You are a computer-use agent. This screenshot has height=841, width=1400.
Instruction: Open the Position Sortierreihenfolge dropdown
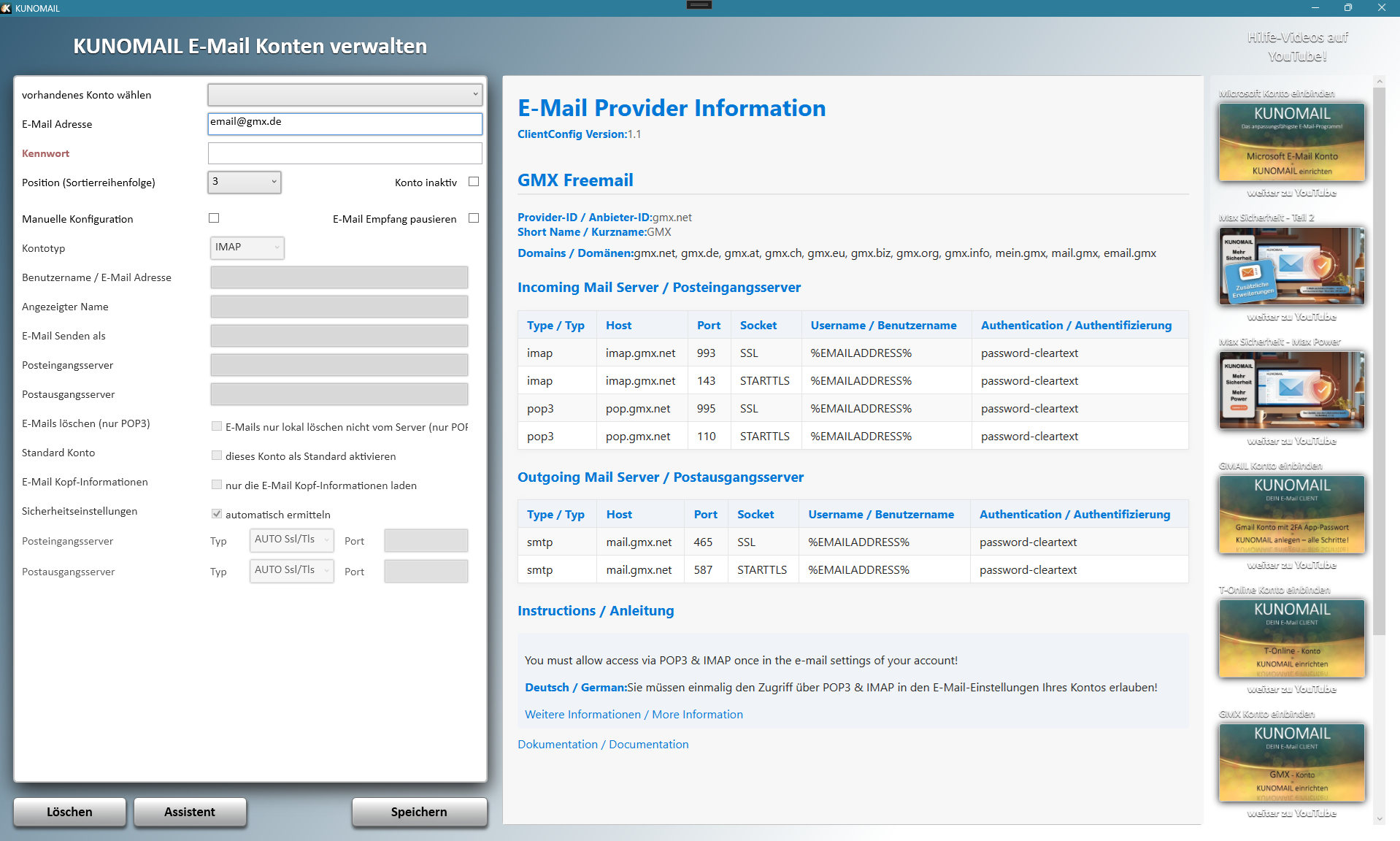[x=245, y=182]
